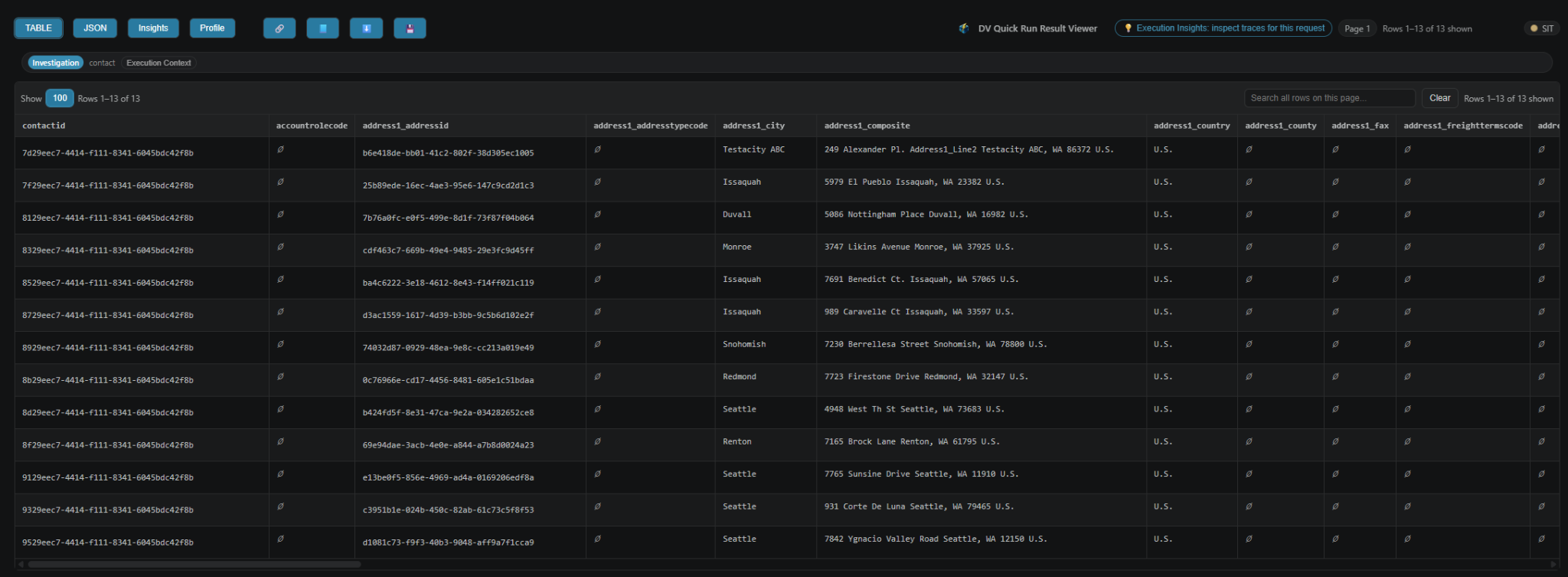Click the 5979 El Pueblo Issaquah address
The height and width of the screenshot is (577, 1568).
pyautogui.click(x=914, y=182)
